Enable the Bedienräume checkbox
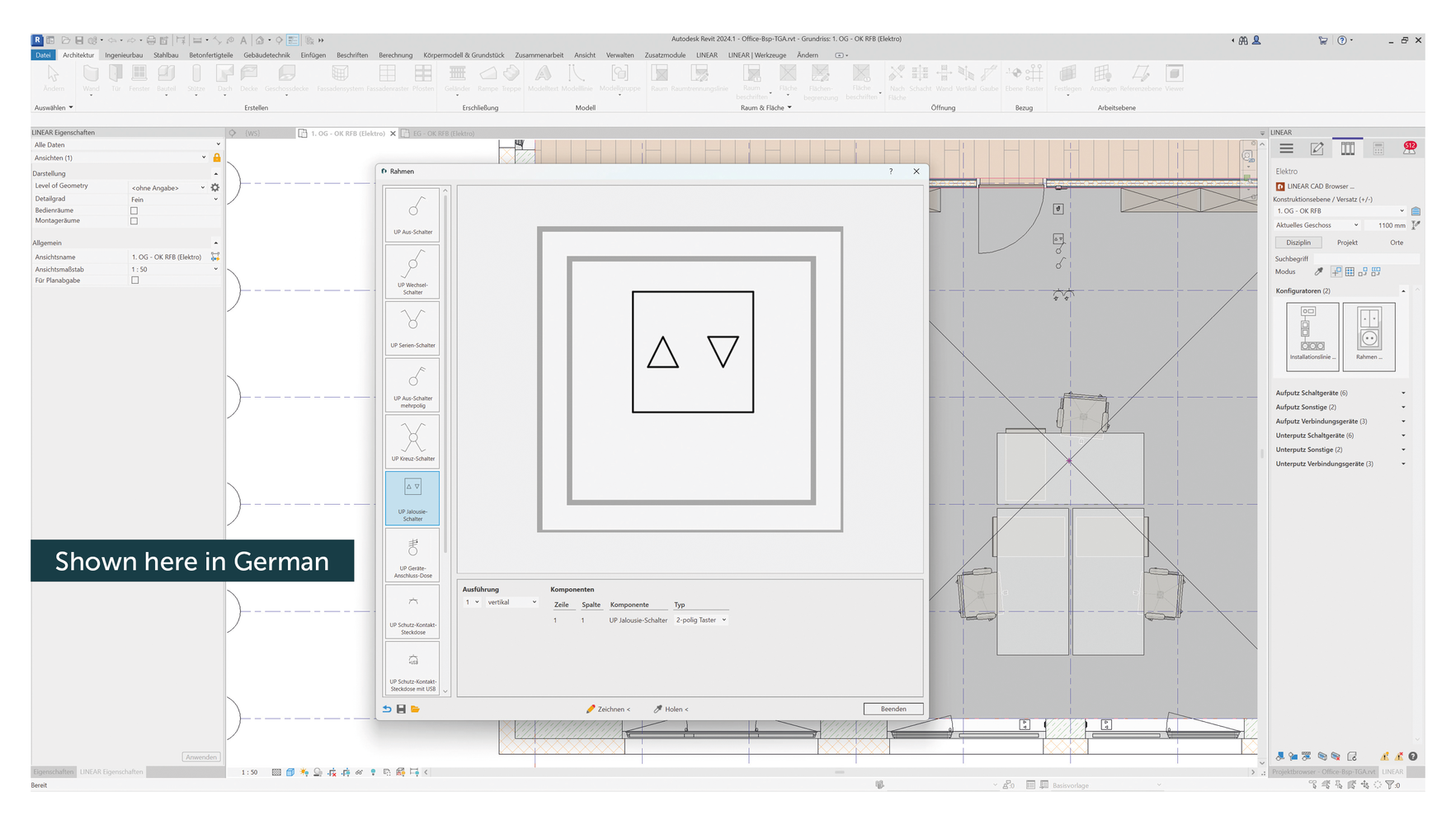This screenshot has height=825, width=1456. (x=134, y=210)
